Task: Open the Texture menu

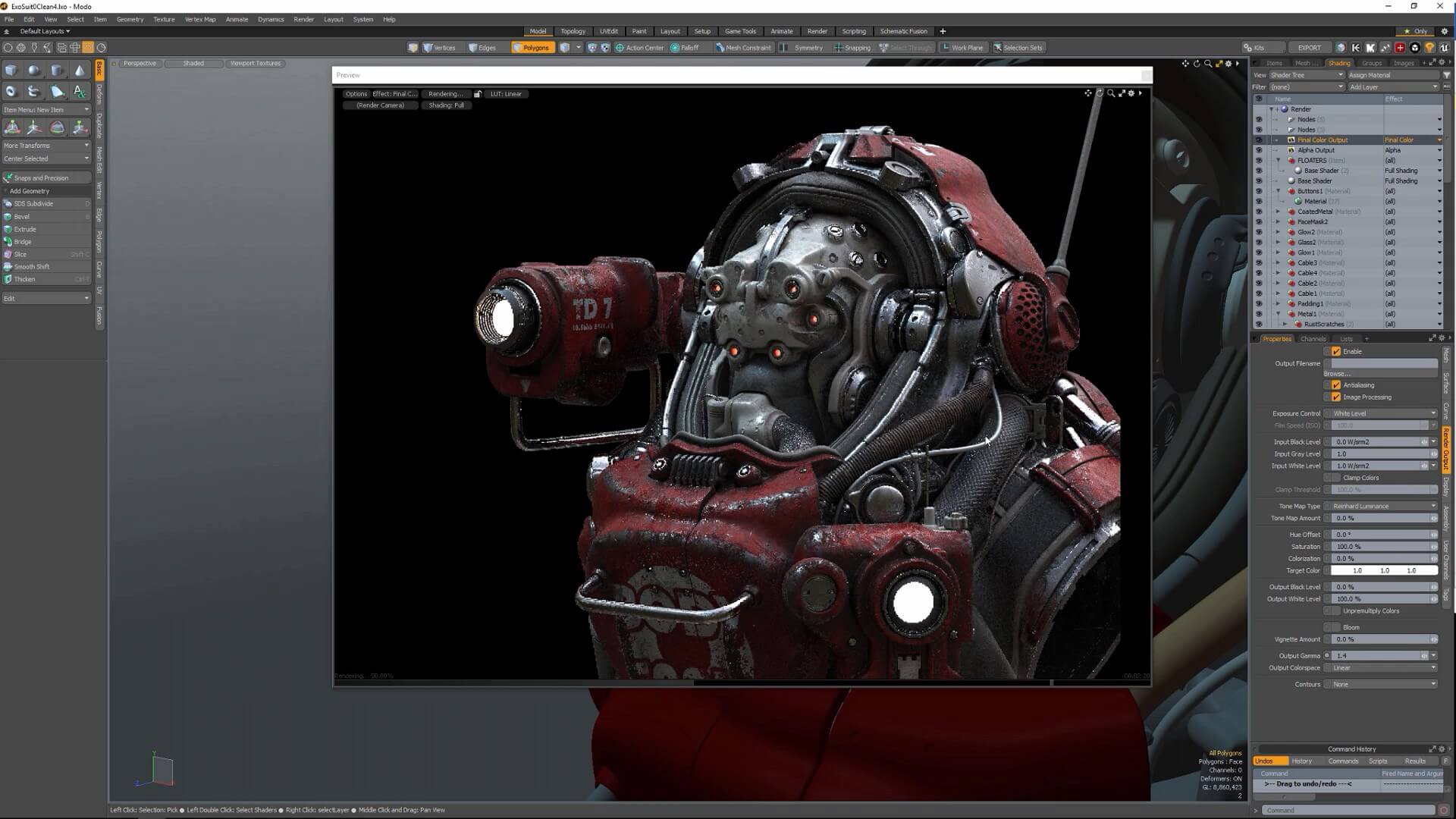Action: tap(164, 19)
